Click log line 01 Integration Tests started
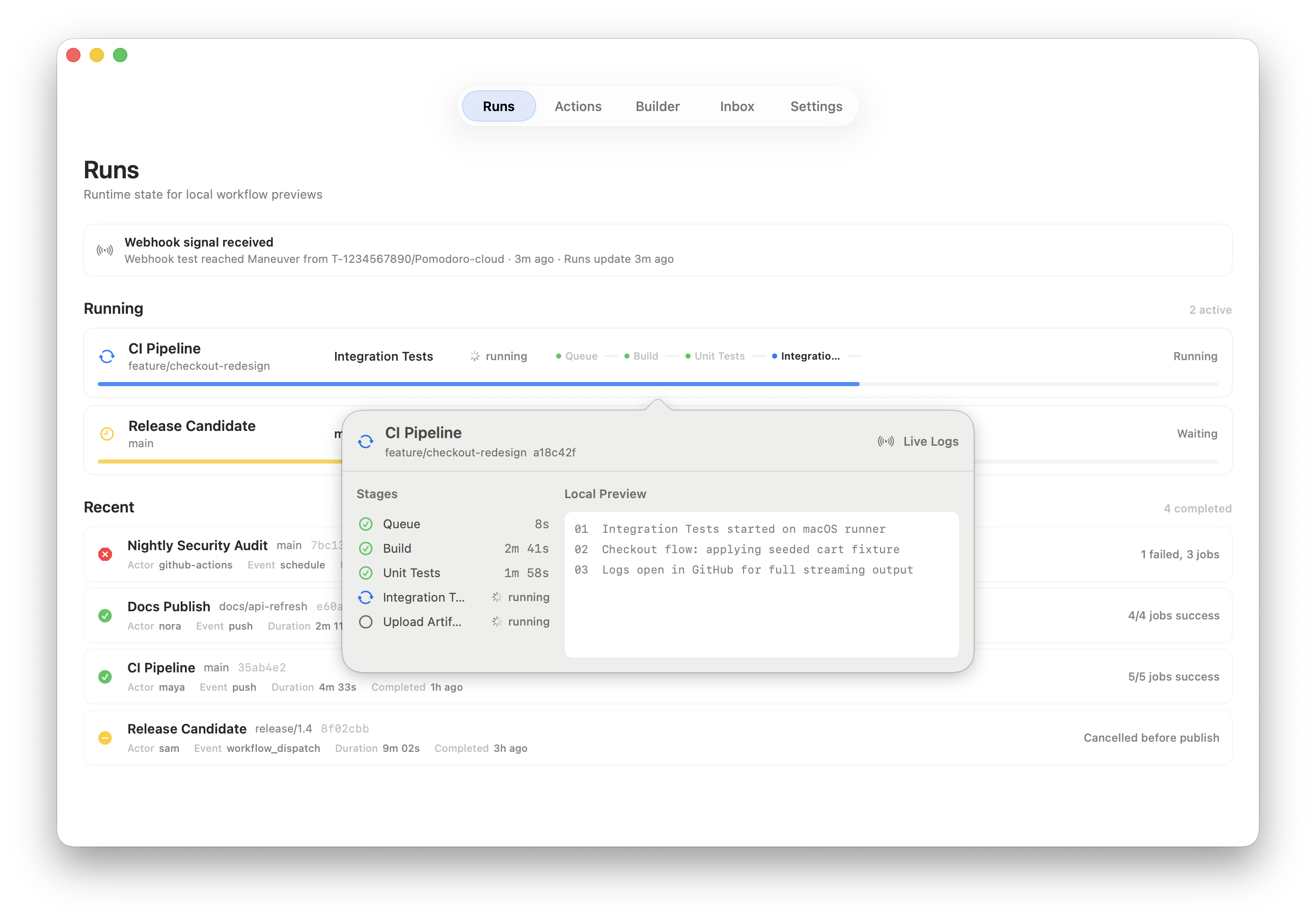 pos(730,529)
